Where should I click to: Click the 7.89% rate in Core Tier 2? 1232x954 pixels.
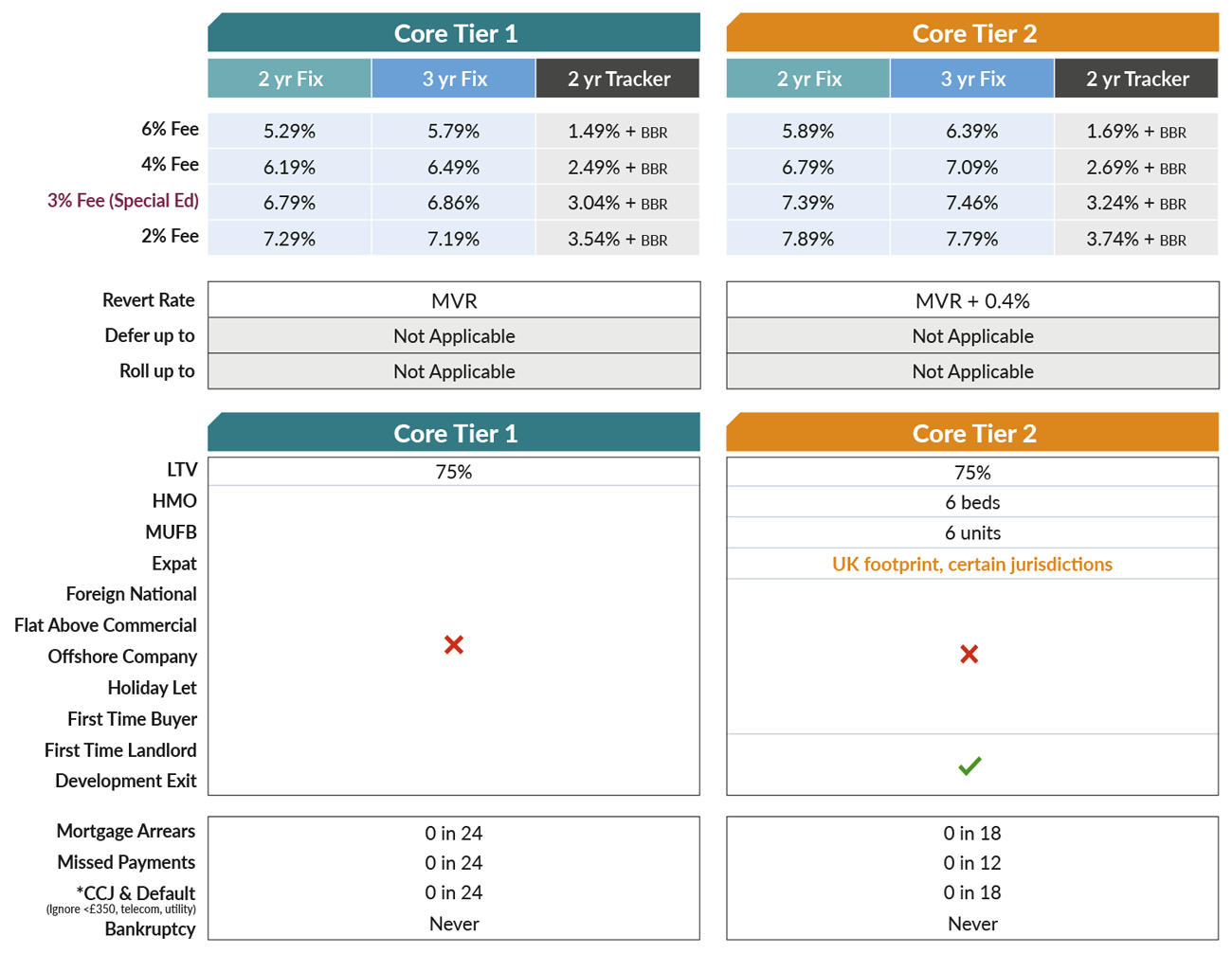[807, 239]
